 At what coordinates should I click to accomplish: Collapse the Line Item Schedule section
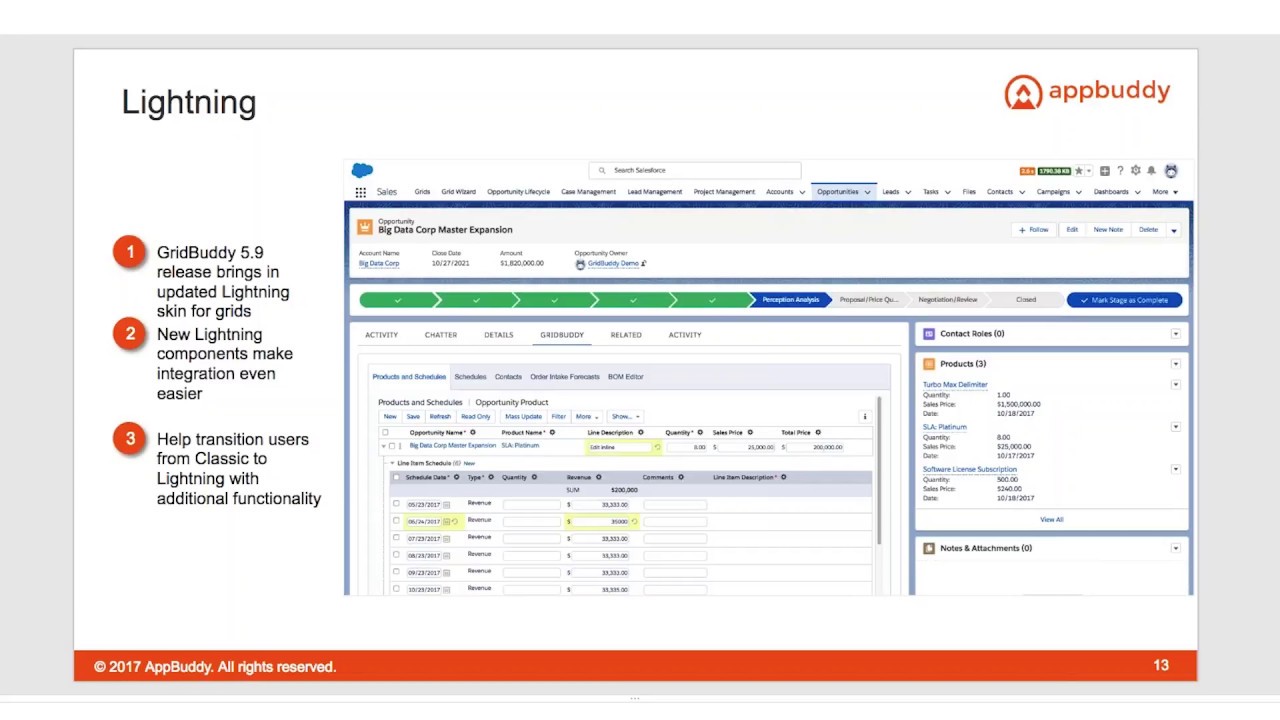[392, 464]
